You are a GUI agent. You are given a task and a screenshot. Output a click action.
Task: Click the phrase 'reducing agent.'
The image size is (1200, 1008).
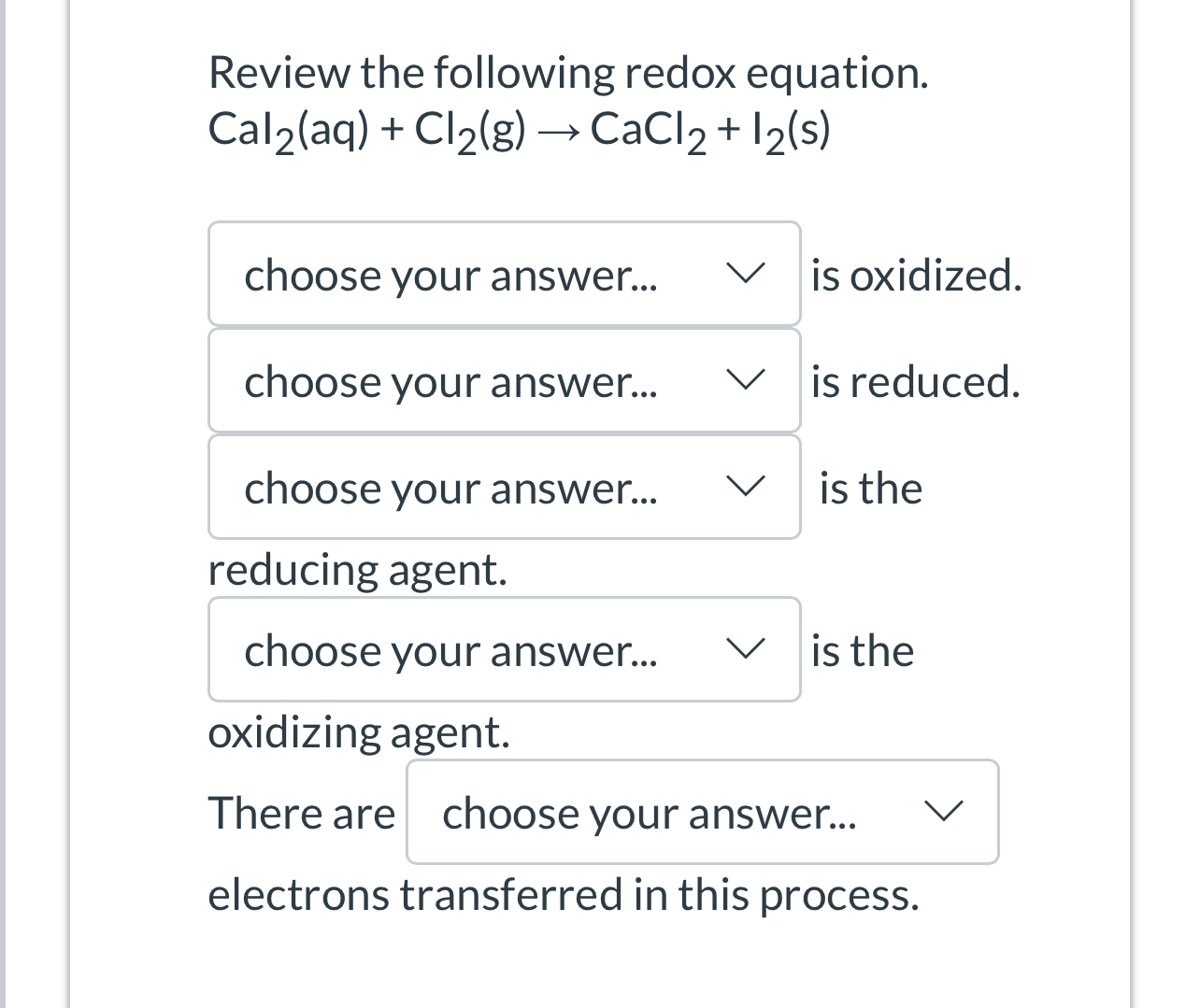[x=358, y=569]
